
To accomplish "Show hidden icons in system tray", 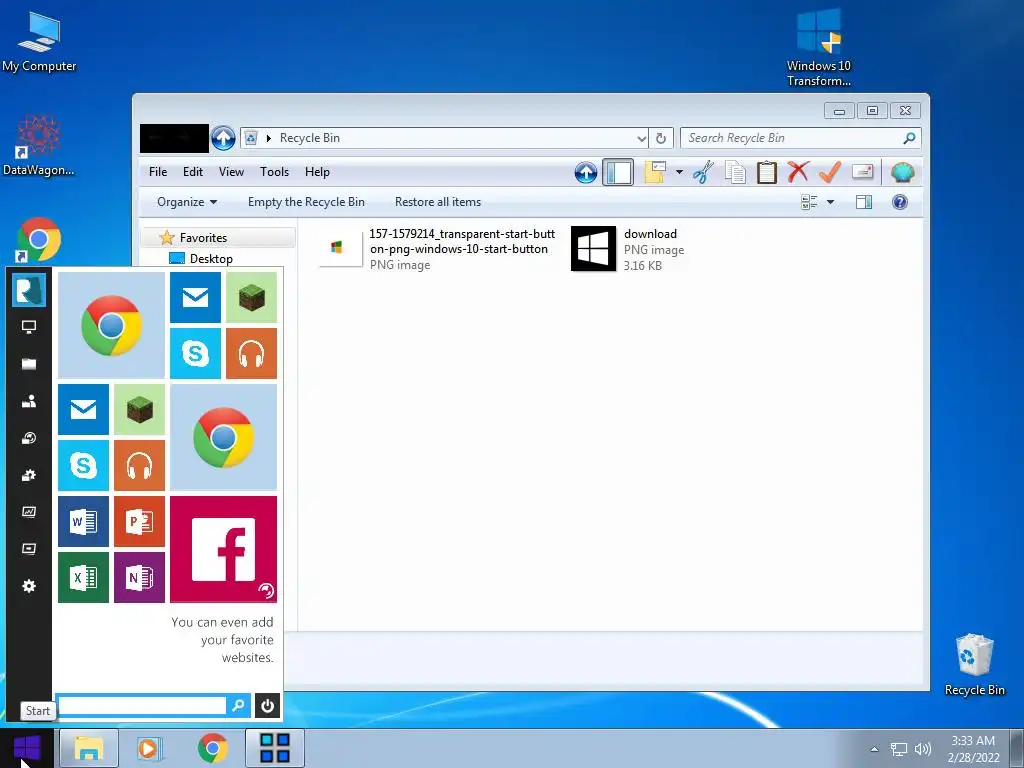I will 874,749.
